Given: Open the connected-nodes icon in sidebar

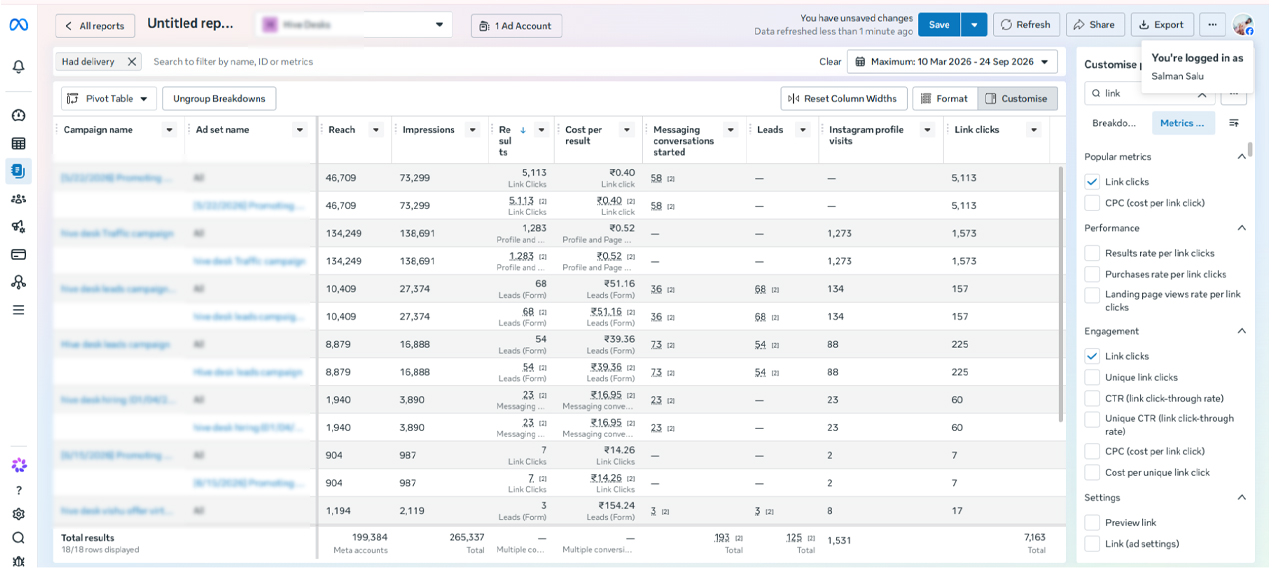Looking at the screenshot, I should (x=18, y=282).
